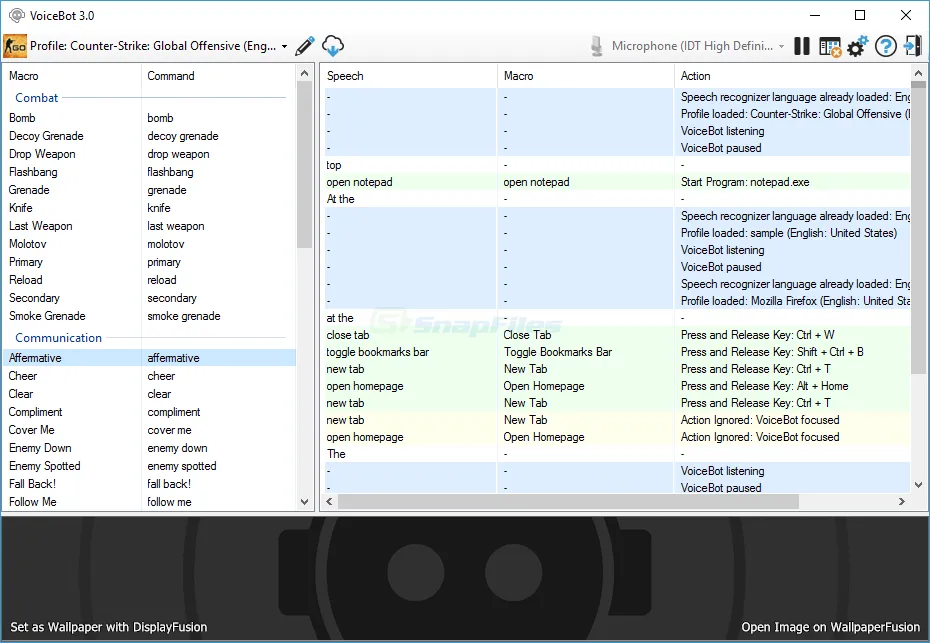The image size is (930, 643).
Task: Pause VoiceBot with the pause icon
Action: point(801,46)
